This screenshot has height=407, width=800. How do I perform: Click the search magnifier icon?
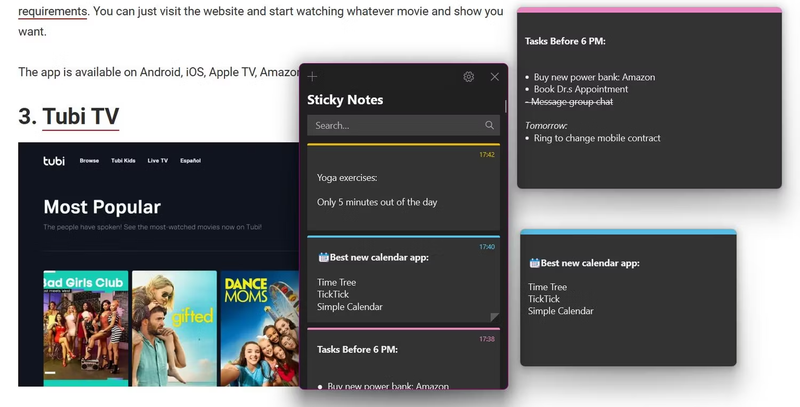(x=489, y=125)
